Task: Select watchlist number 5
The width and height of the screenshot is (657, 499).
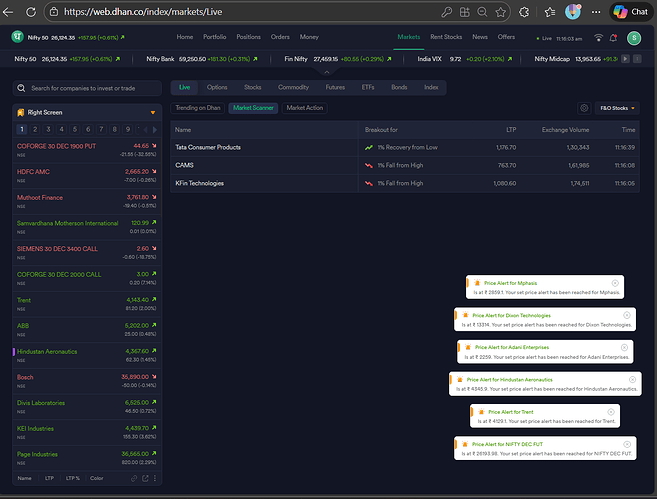Action: 74,129
